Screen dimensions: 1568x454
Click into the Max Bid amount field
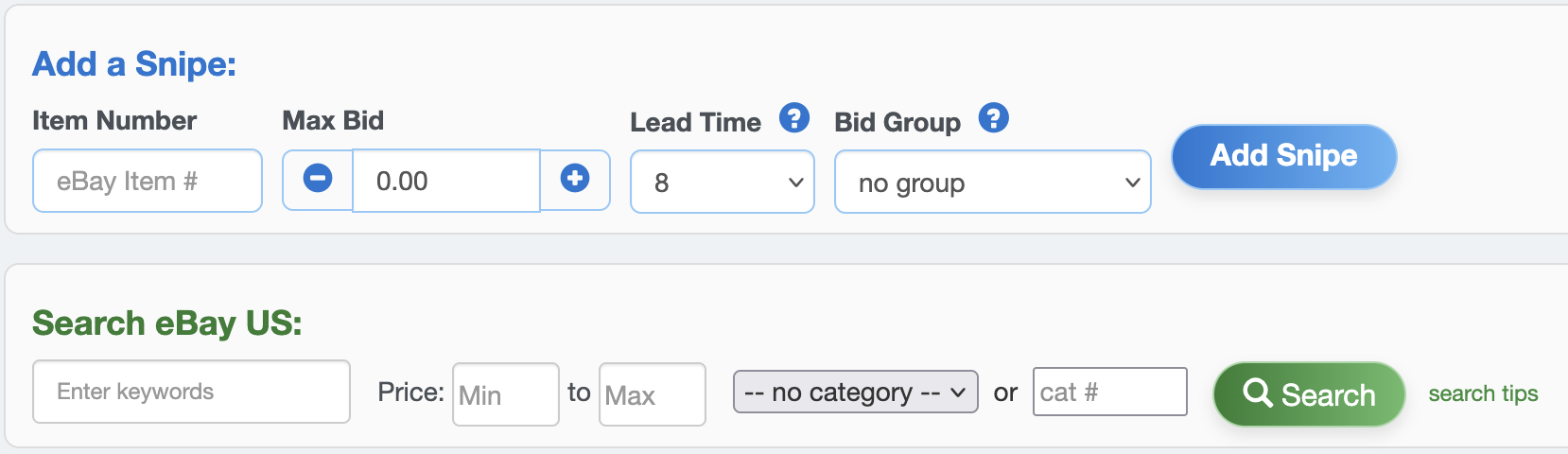(x=445, y=181)
